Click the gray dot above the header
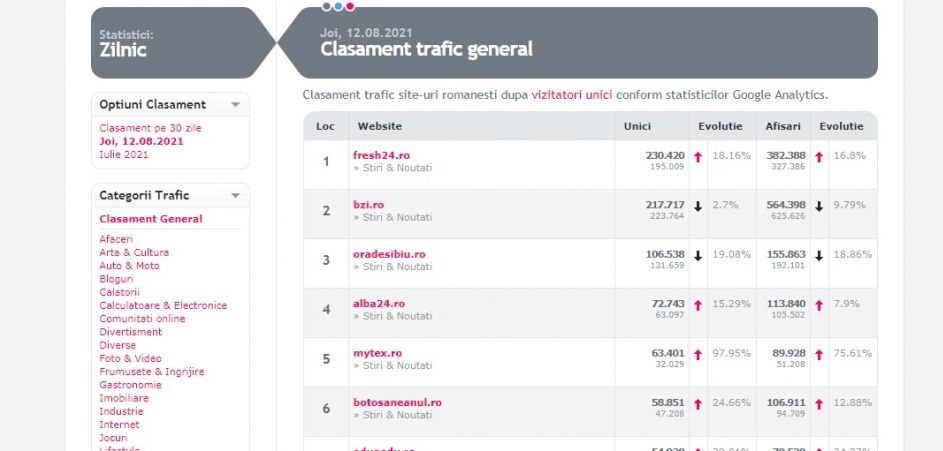This screenshot has width=943, height=451. coord(327,7)
